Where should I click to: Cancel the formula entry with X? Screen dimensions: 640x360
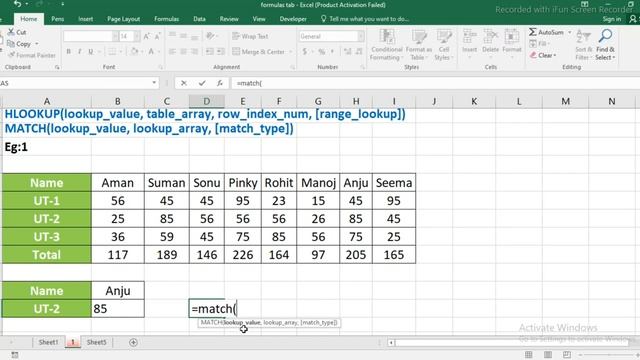click(184, 83)
